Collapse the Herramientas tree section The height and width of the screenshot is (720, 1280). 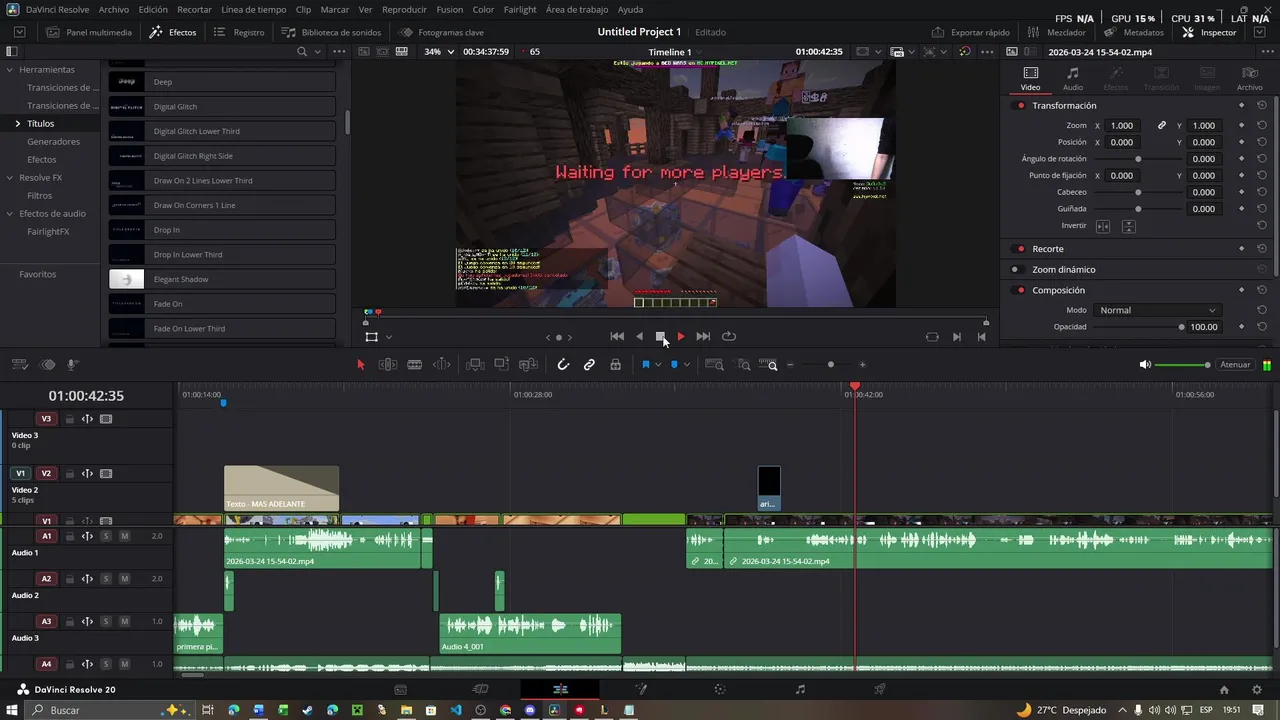coord(9,70)
